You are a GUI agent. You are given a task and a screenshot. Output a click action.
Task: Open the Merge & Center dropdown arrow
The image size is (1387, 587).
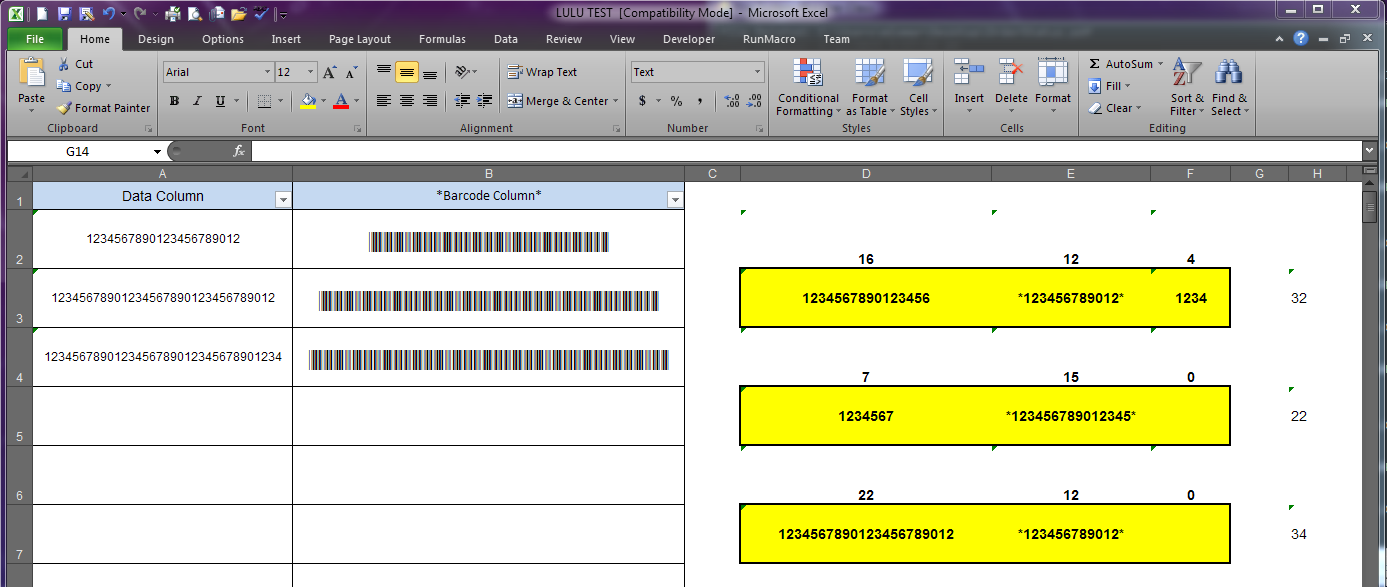[x=616, y=101]
